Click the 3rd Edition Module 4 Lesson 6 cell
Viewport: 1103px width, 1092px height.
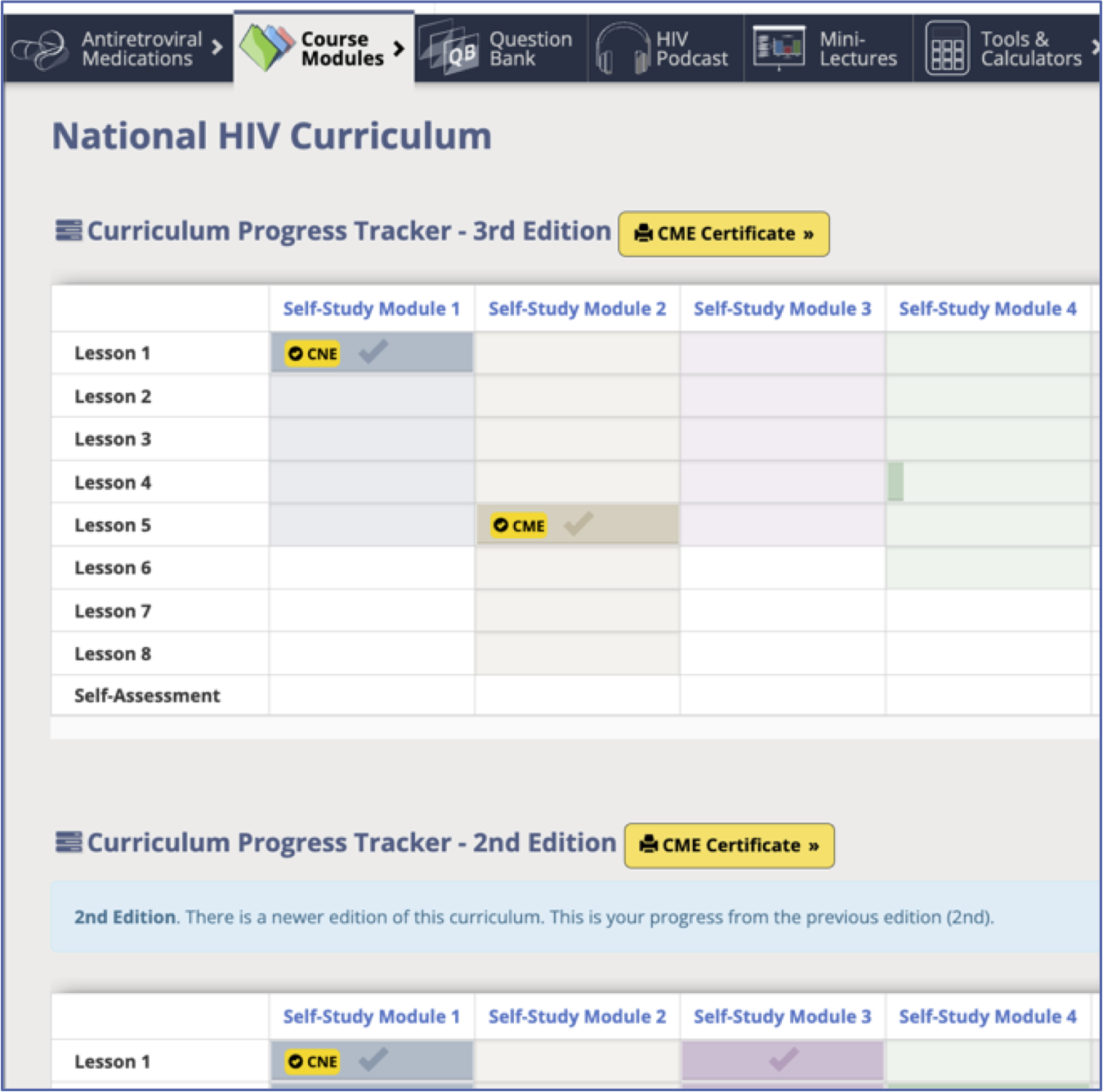click(x=989, y=568)
